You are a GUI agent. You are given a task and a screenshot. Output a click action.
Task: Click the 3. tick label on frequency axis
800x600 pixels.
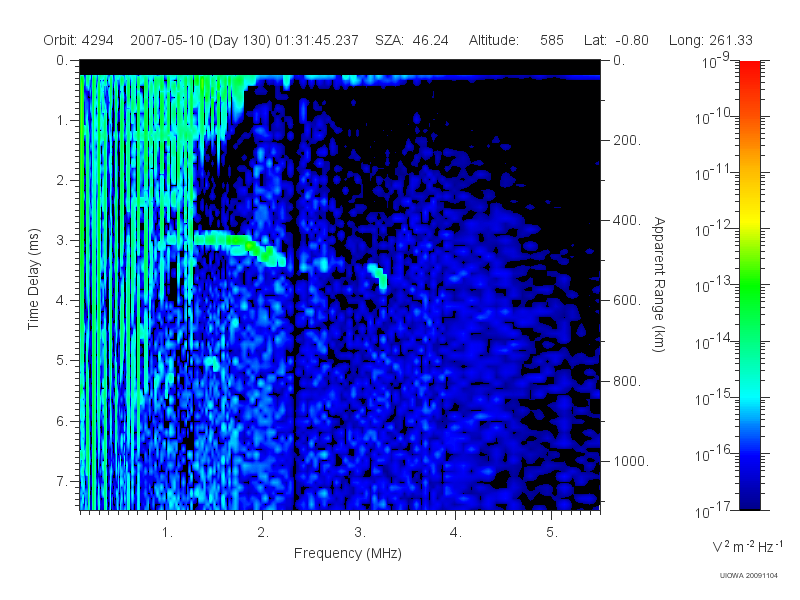pyautogui.click(x=360, y=533)
